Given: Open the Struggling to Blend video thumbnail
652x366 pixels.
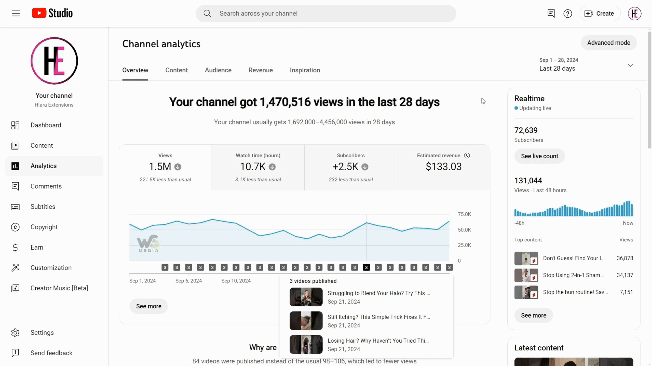Looking at the screenshot, I should [x=306, y=297].
